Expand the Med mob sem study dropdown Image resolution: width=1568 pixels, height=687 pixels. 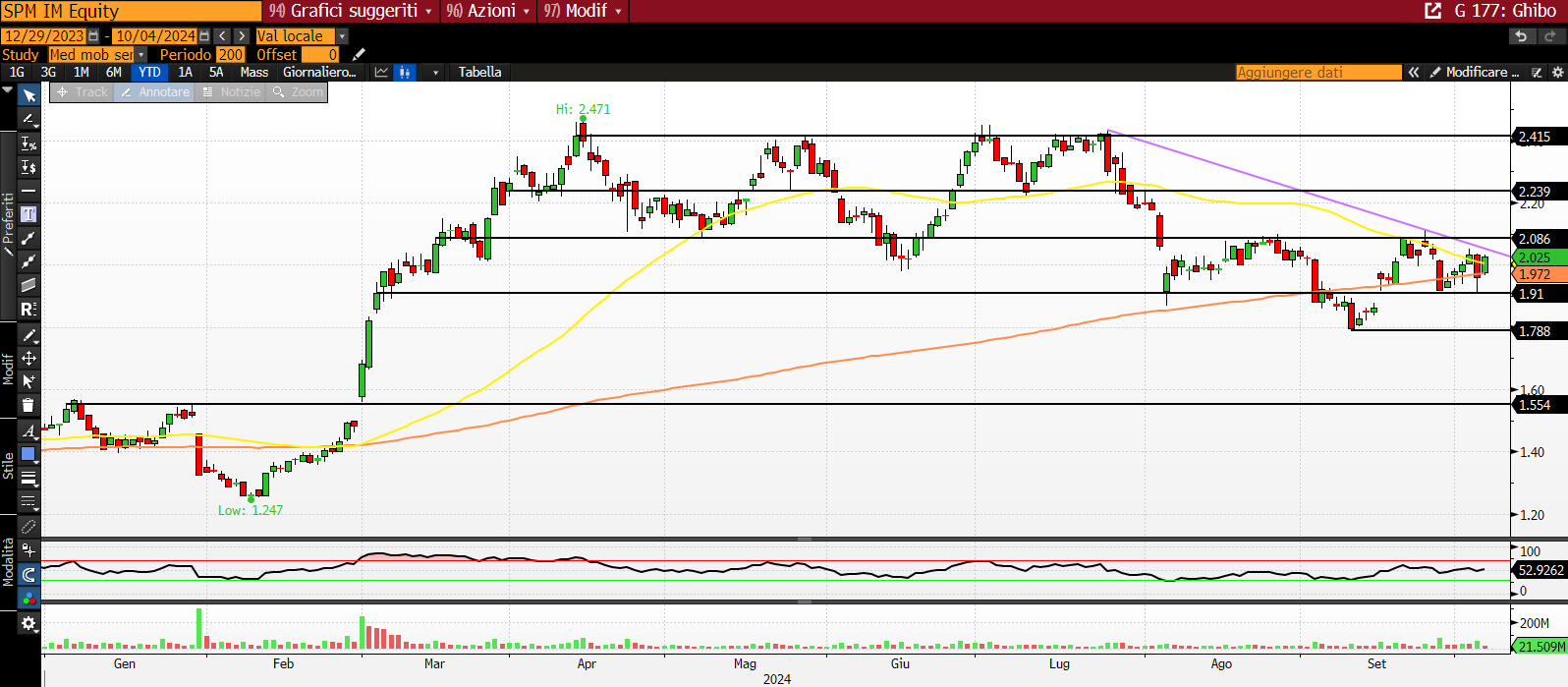click(140, 55)
